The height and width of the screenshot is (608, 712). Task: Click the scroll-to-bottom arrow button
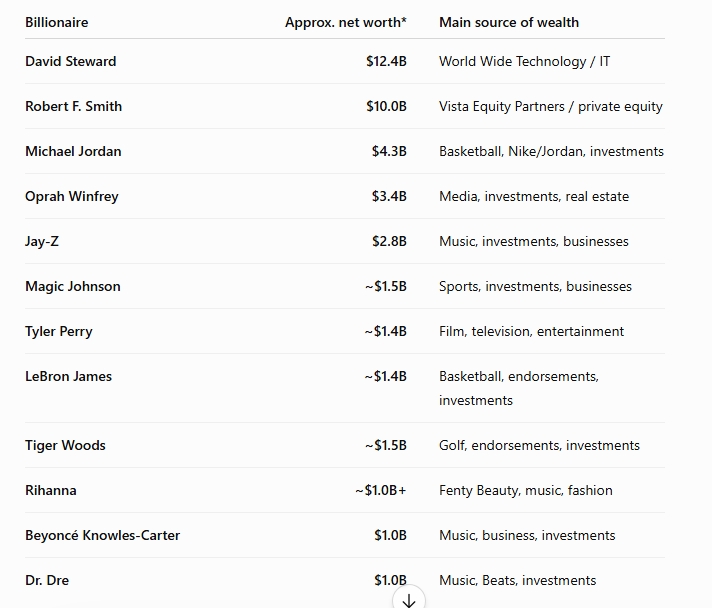409,599
